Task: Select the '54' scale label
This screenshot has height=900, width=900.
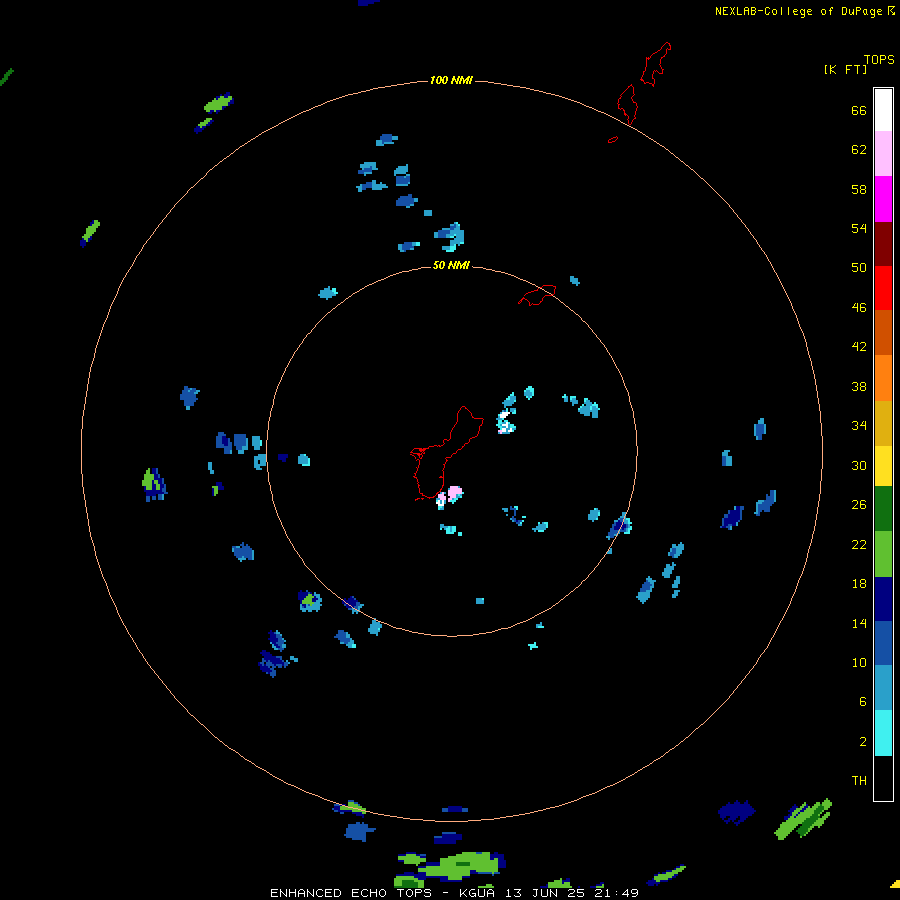Action: (859, 228)
